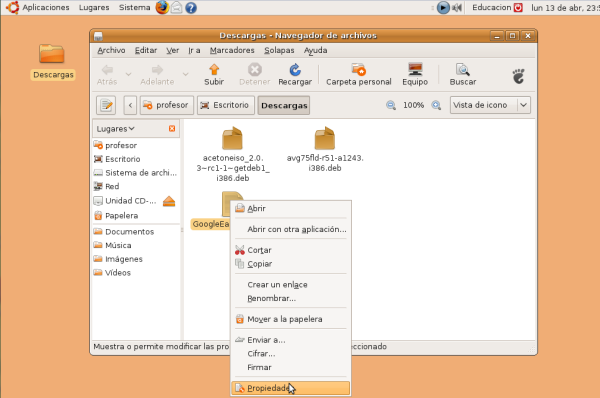Open the Marcadores menu
The height and width of the screenshot is (398, 600).
point(232,51)
